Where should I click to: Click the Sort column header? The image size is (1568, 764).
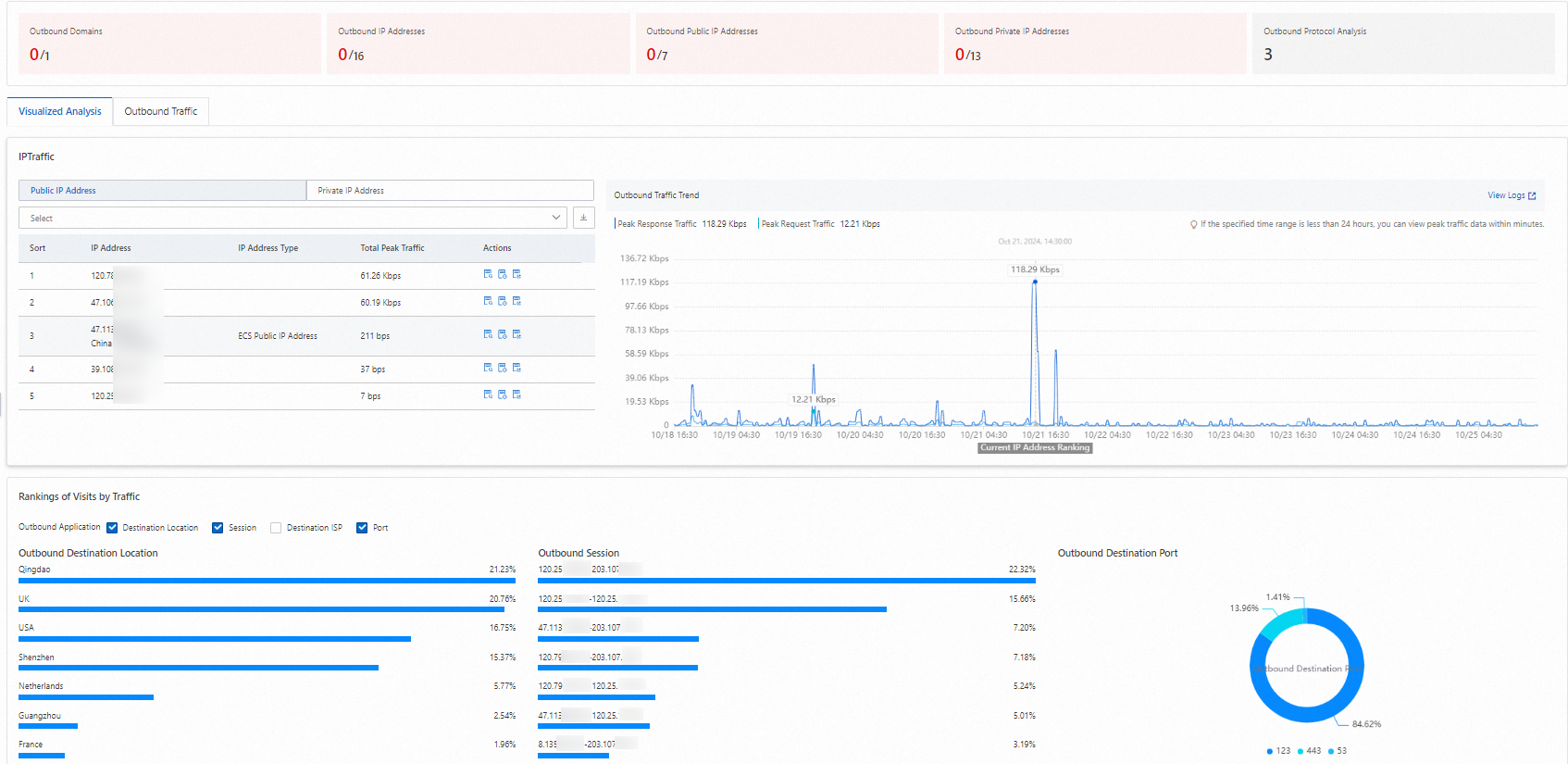[x=37, y=248]
